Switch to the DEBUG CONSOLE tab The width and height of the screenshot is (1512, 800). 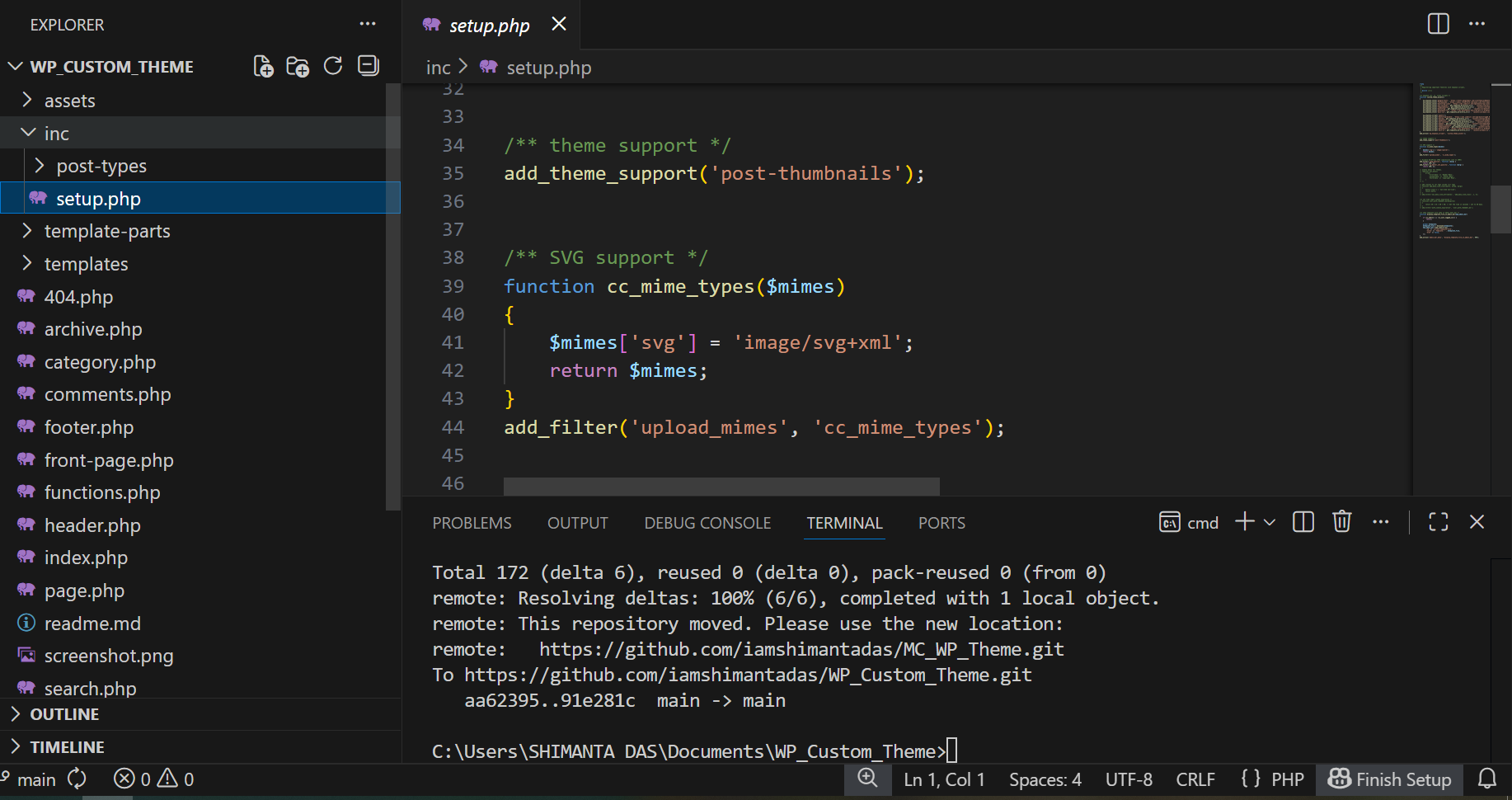tap(707, 523)
